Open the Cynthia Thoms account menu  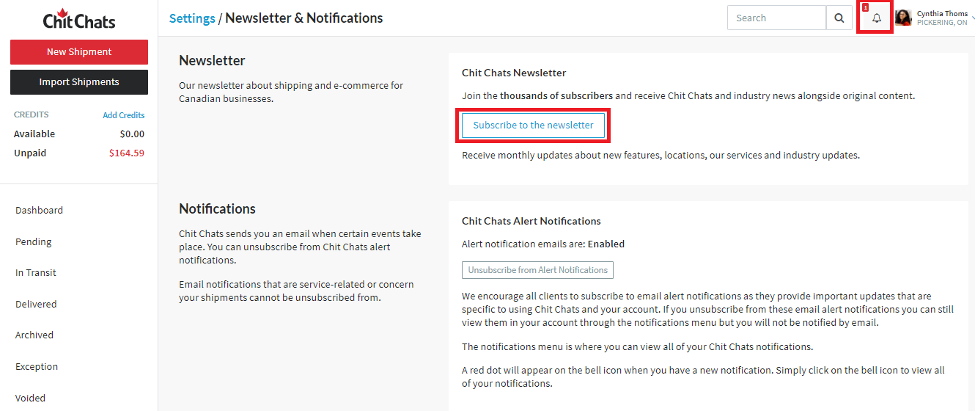(x=942, y=17)
